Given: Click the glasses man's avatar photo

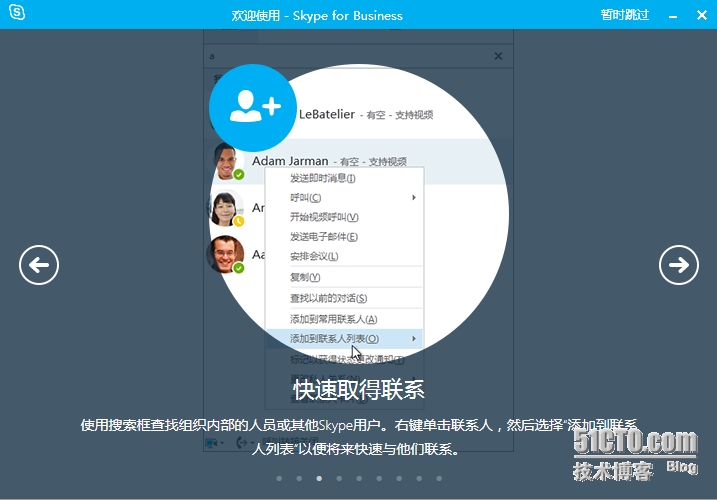Looking at the screenshot, I should (x=225, y=254).
